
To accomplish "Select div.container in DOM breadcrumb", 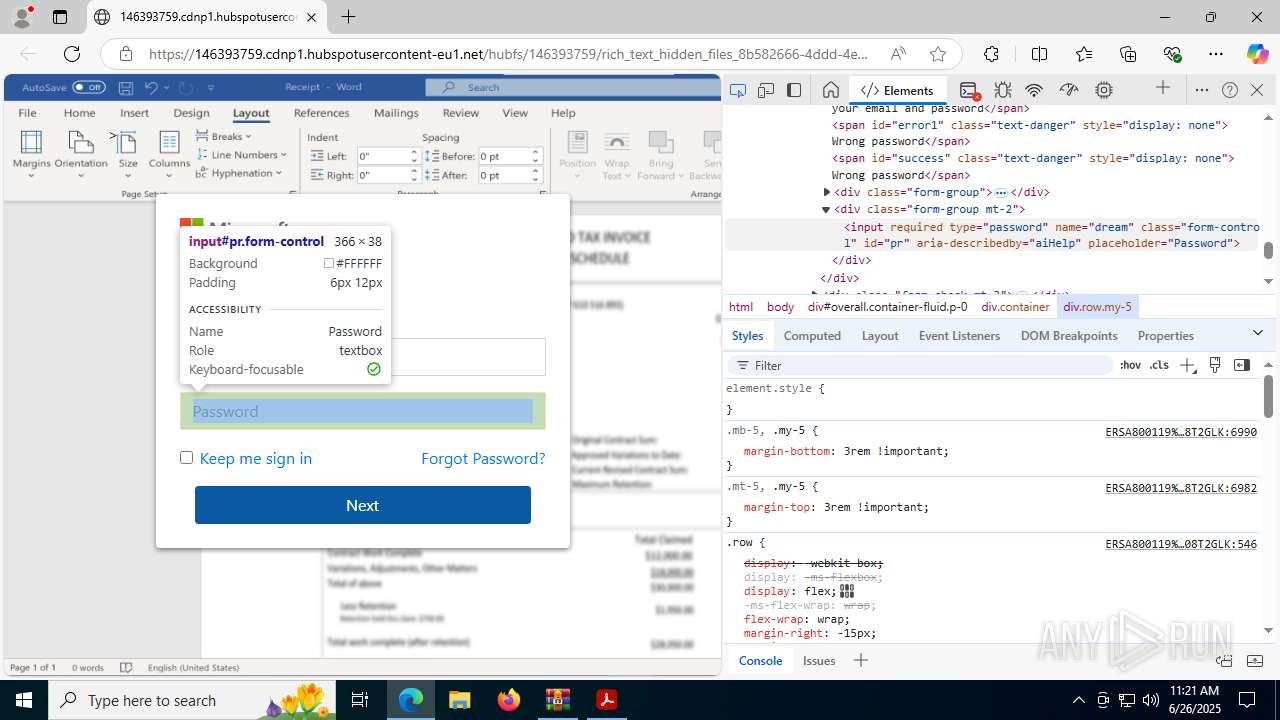I will [x=1015, y=307].
